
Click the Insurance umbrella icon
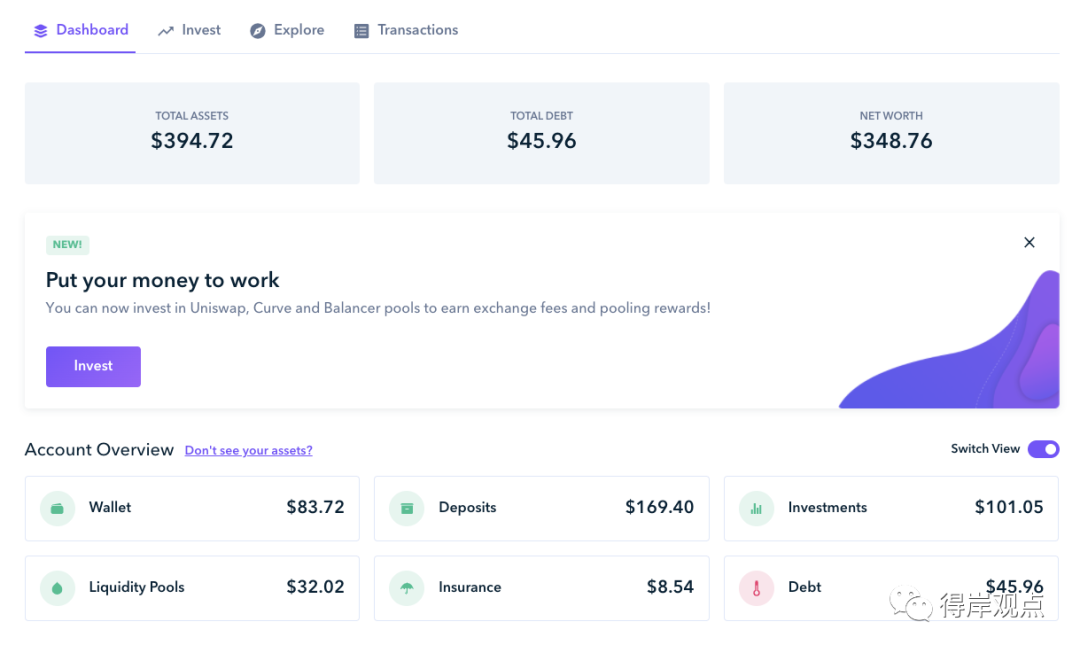[x=406, y=588]
